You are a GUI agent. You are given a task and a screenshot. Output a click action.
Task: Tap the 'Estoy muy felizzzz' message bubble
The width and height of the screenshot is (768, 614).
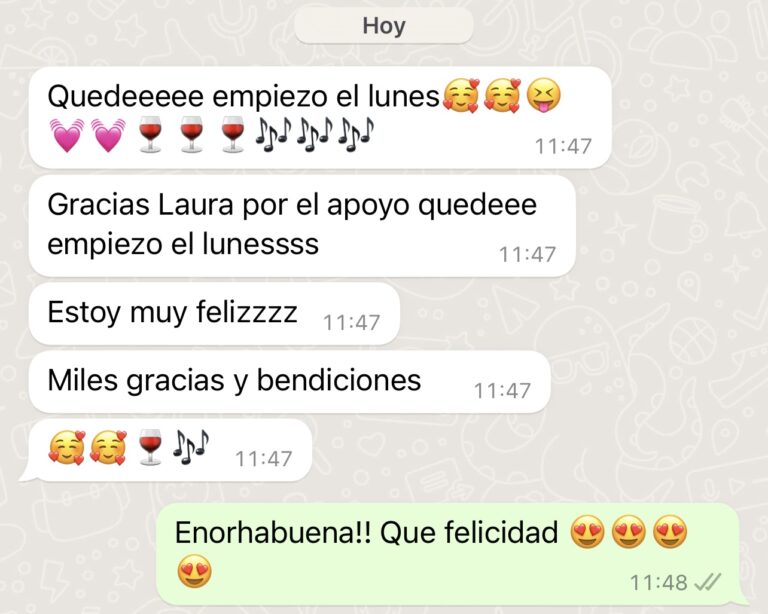[x=215, y=313]
